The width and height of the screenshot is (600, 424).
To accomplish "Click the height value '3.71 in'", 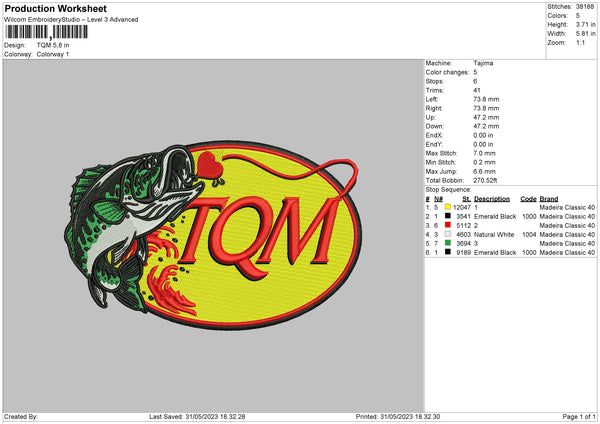I will point(585,24).
